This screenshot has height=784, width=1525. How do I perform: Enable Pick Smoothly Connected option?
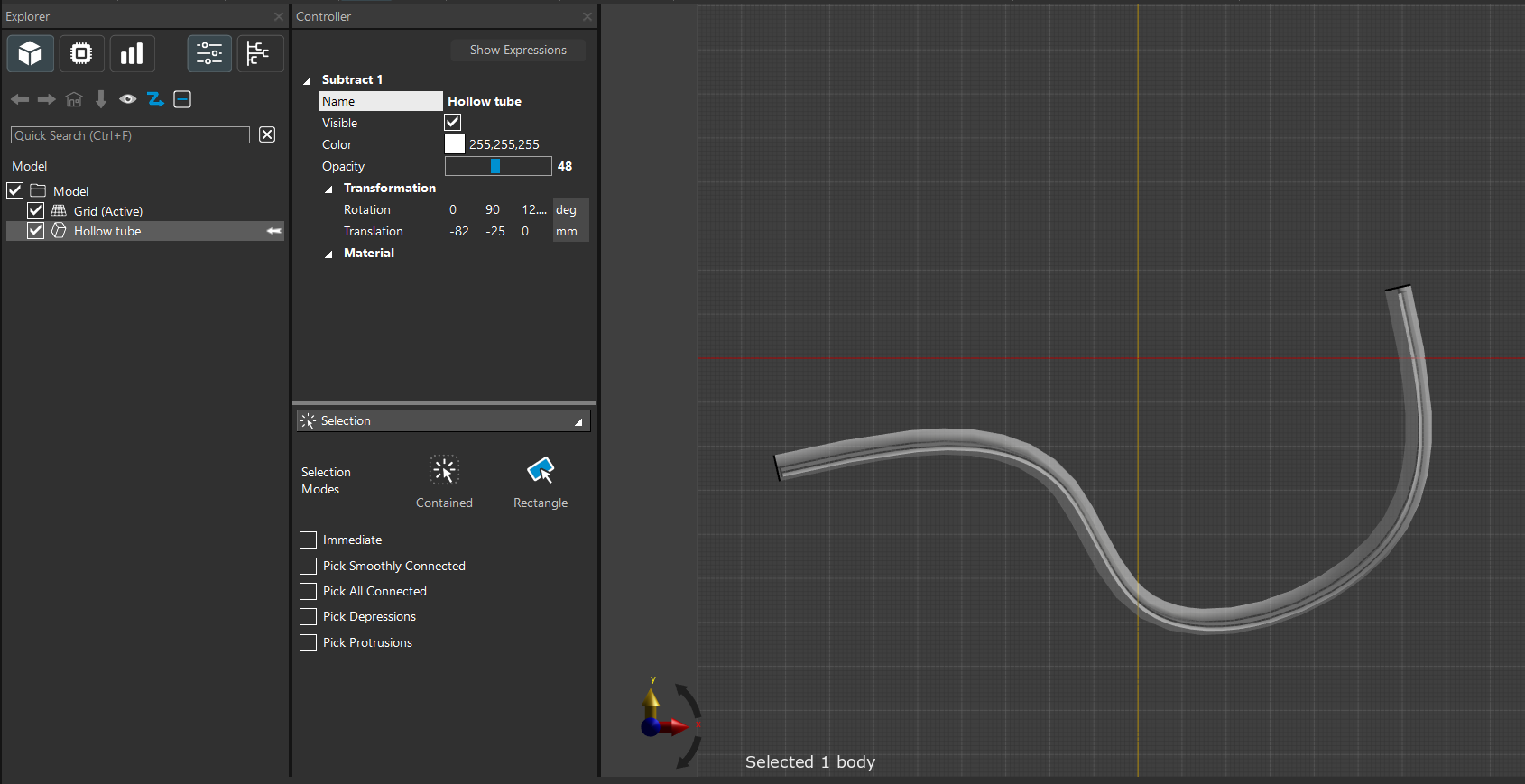pos(309,566)
